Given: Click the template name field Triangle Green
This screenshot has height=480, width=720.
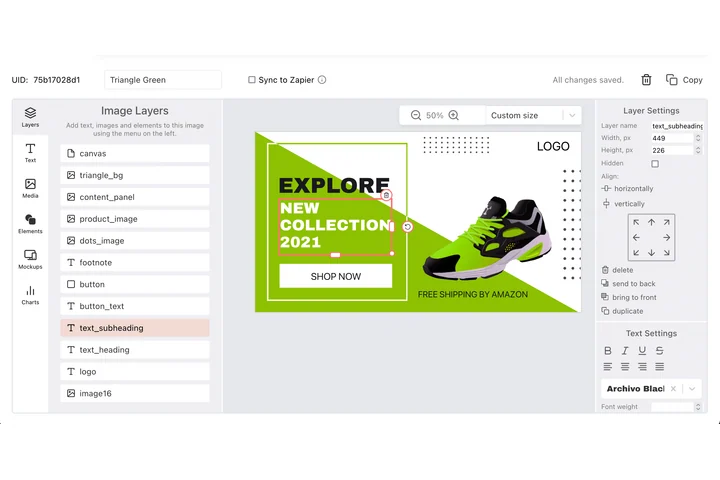Looking at the screenshot, I should point(163,80).
